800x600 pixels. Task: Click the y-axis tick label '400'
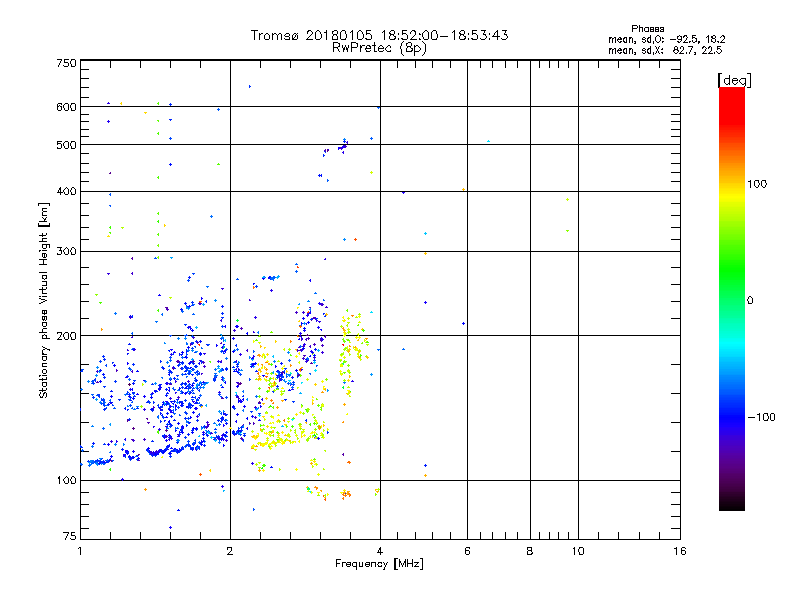[66, 191]
